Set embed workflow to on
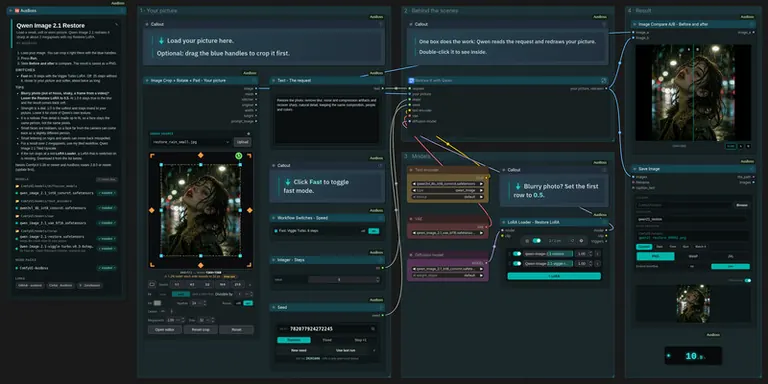The width and height of the screenshot is (768, 384). [x=730, y=266]
